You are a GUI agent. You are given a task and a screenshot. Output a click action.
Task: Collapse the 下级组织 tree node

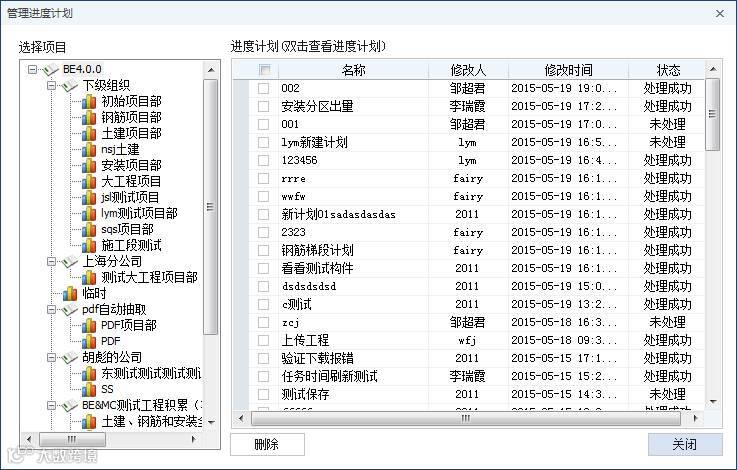[51, 86]
